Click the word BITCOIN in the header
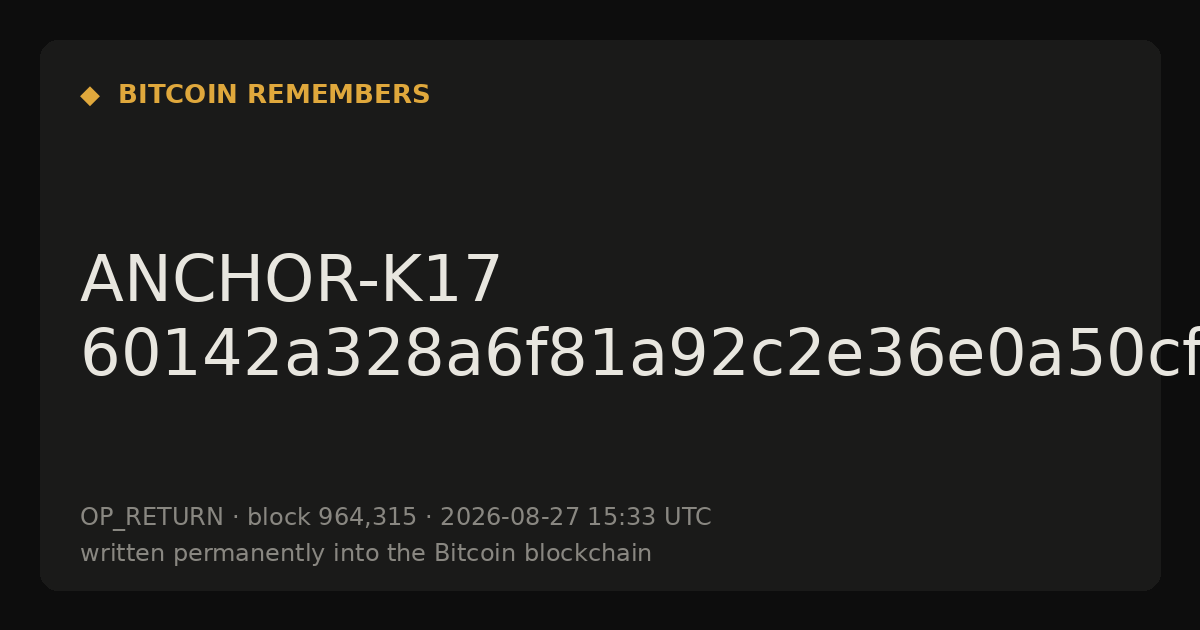Screen dimensions: 1200x630 [178, 95]
